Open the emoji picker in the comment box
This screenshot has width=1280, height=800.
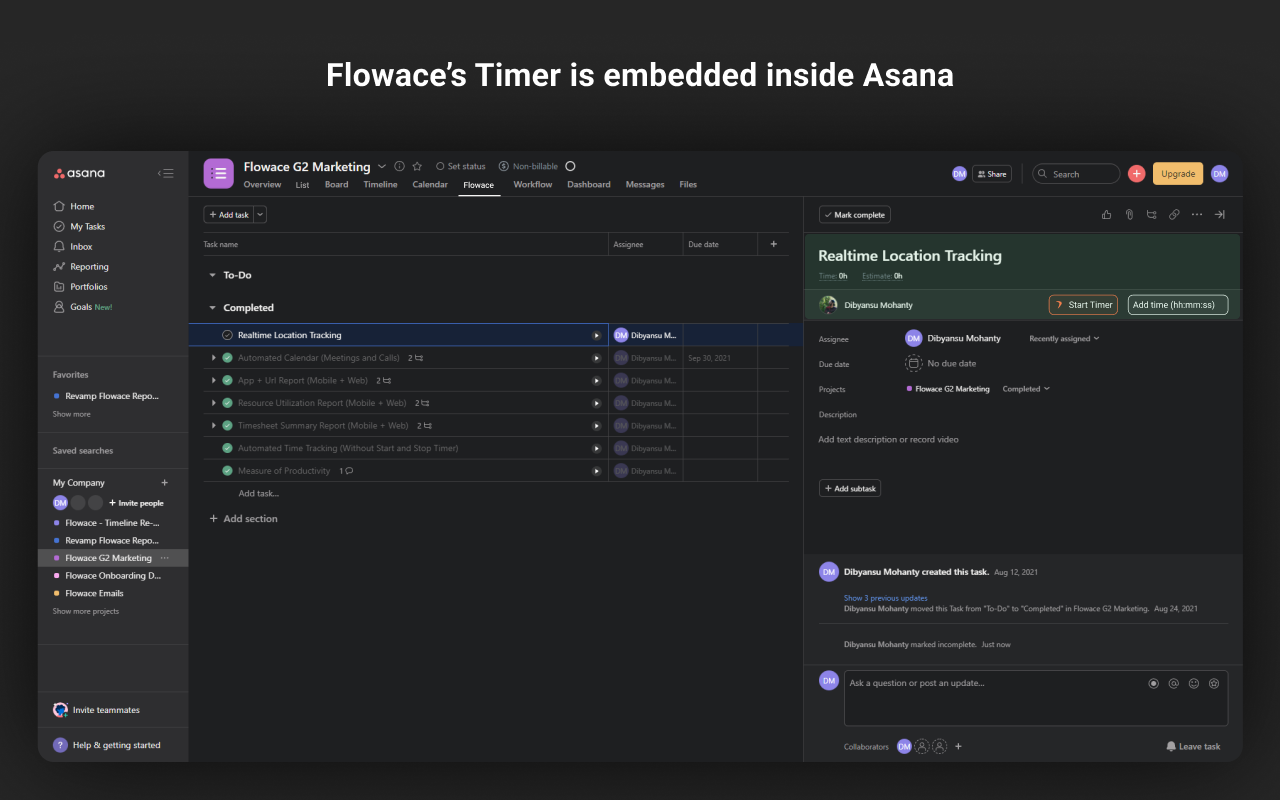pyautogui.click(x=1194, y=684)
